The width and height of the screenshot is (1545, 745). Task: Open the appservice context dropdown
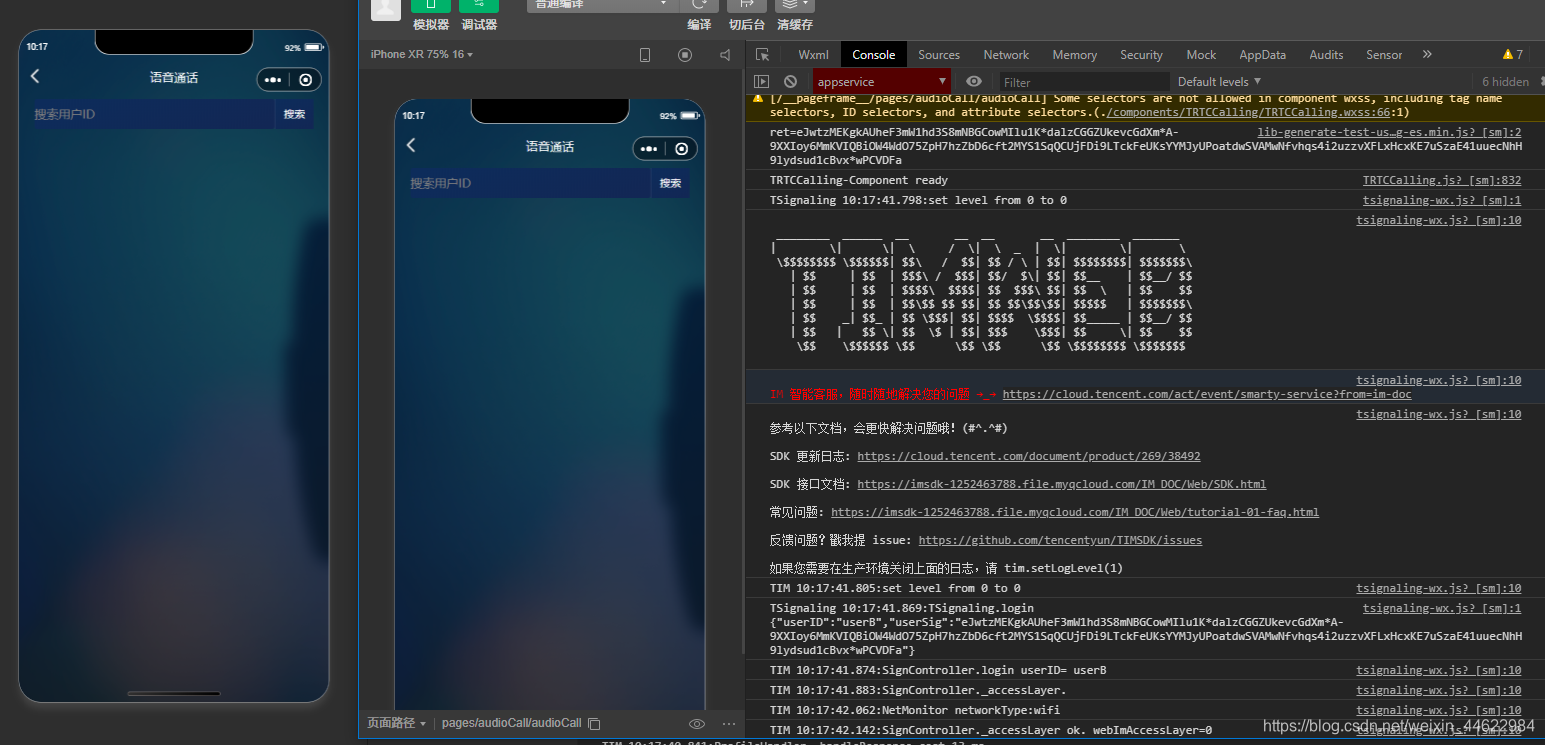[x=881, y=82]
